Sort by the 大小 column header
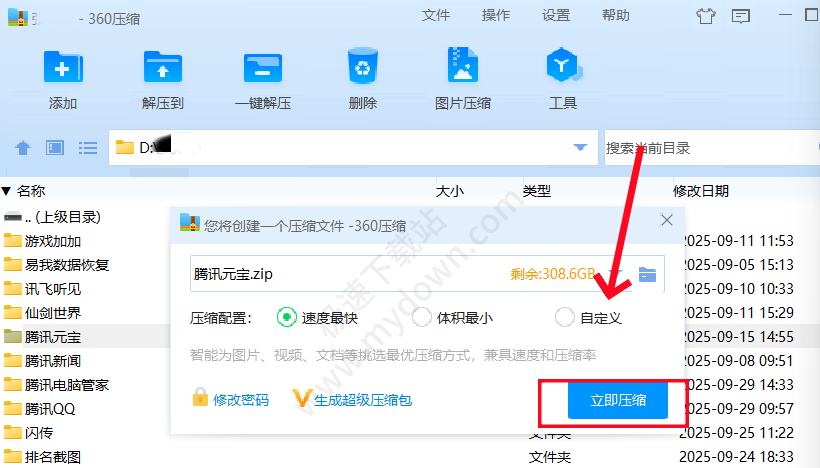The image size is (820, 468). click(450, 191)
